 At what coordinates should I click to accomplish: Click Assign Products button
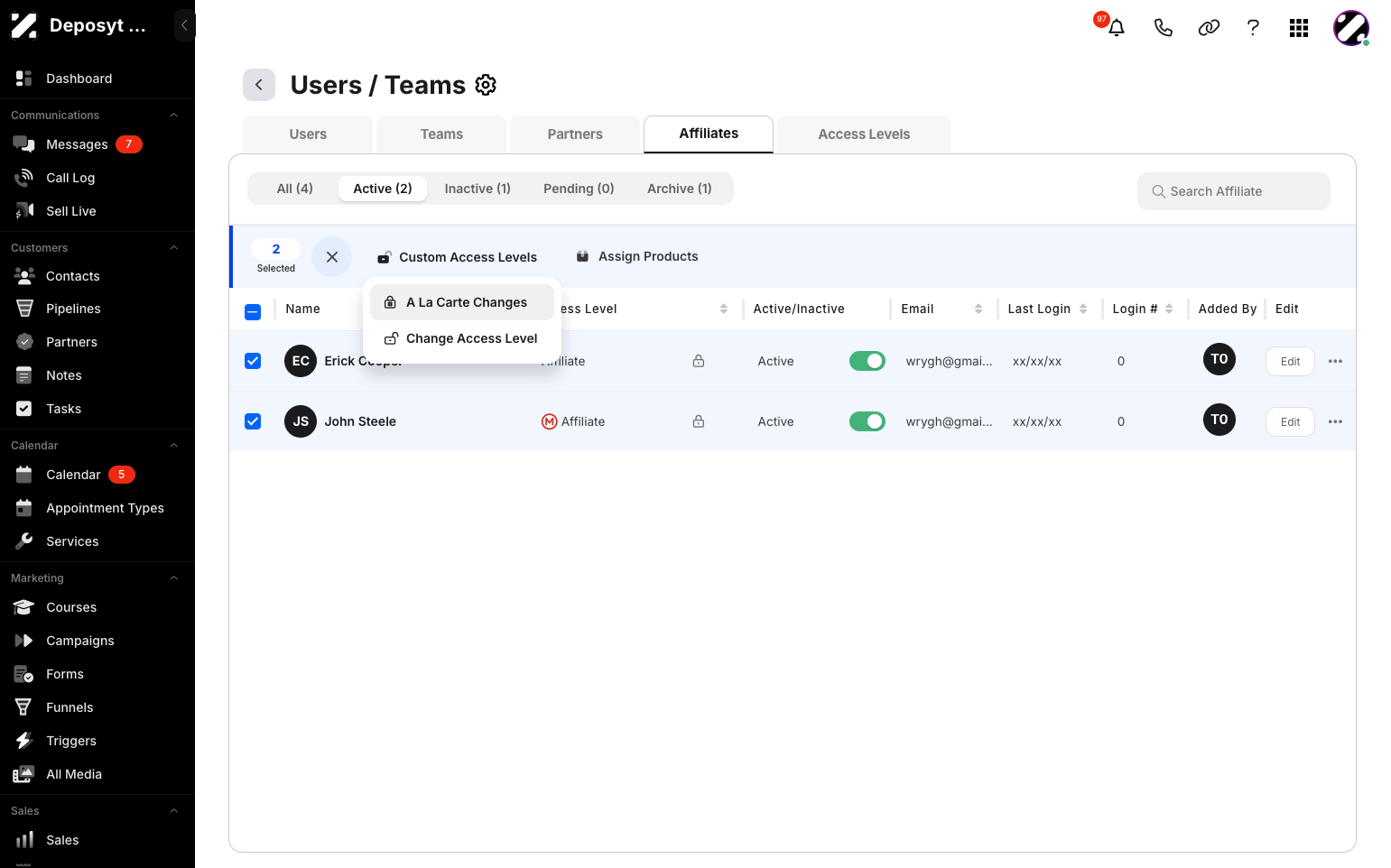point(637,256)
